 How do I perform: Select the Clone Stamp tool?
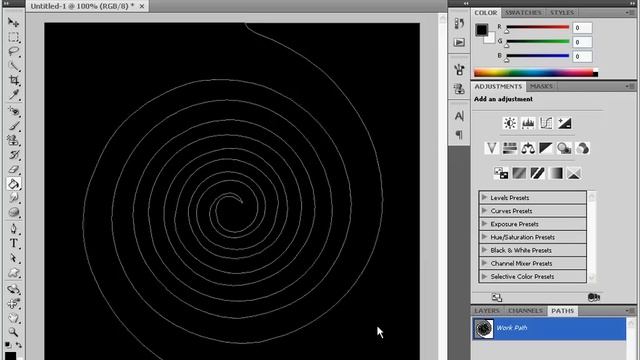(x=13, y=140)
